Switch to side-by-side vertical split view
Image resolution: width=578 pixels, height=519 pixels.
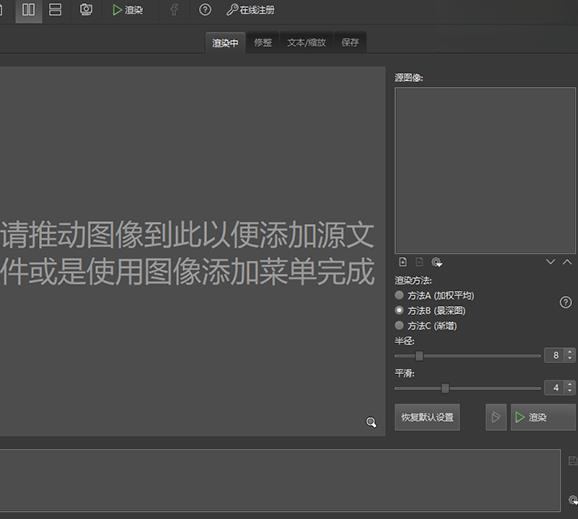28,10
